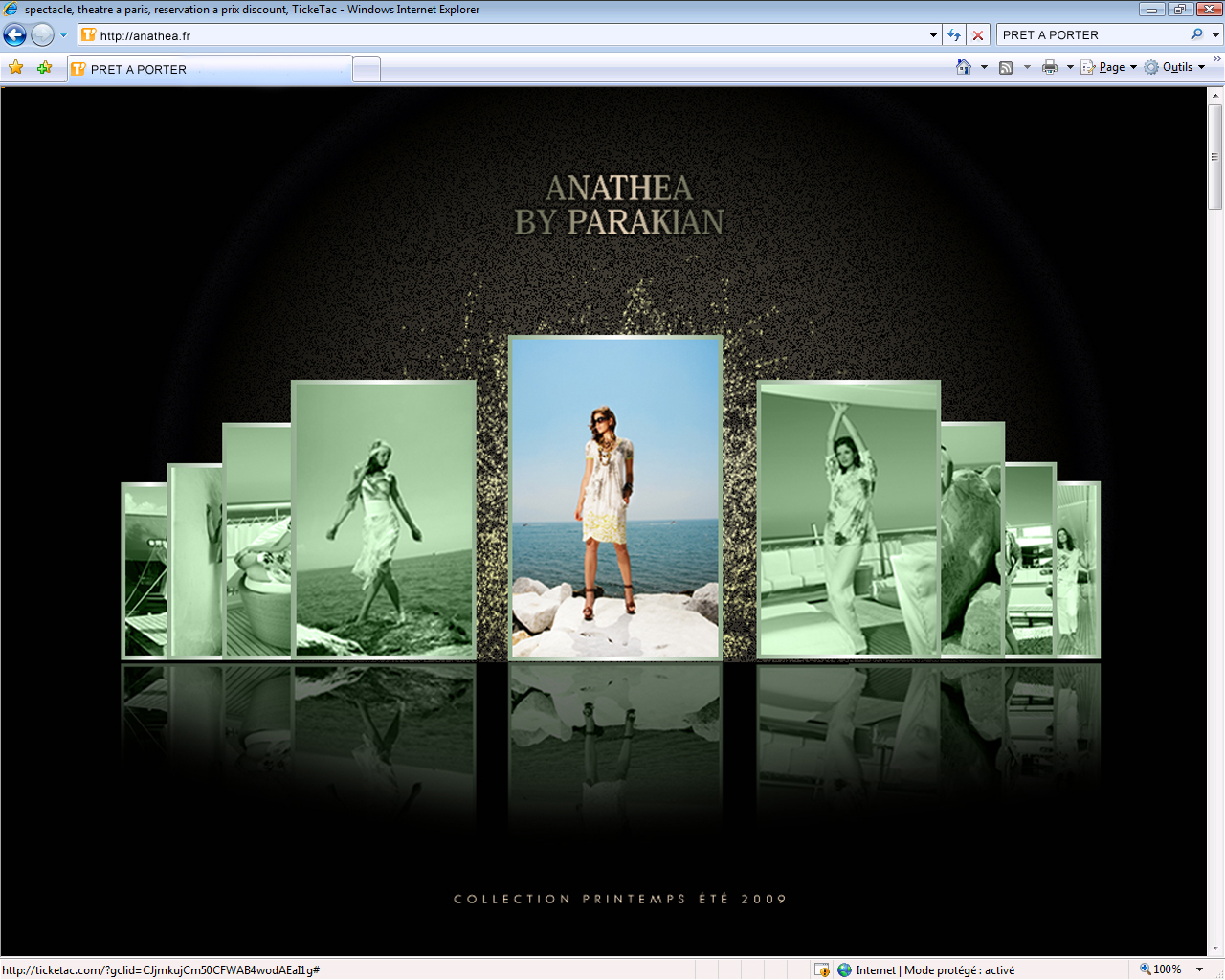Select the rightmost green photo of the woman standing

point(1078,570)
